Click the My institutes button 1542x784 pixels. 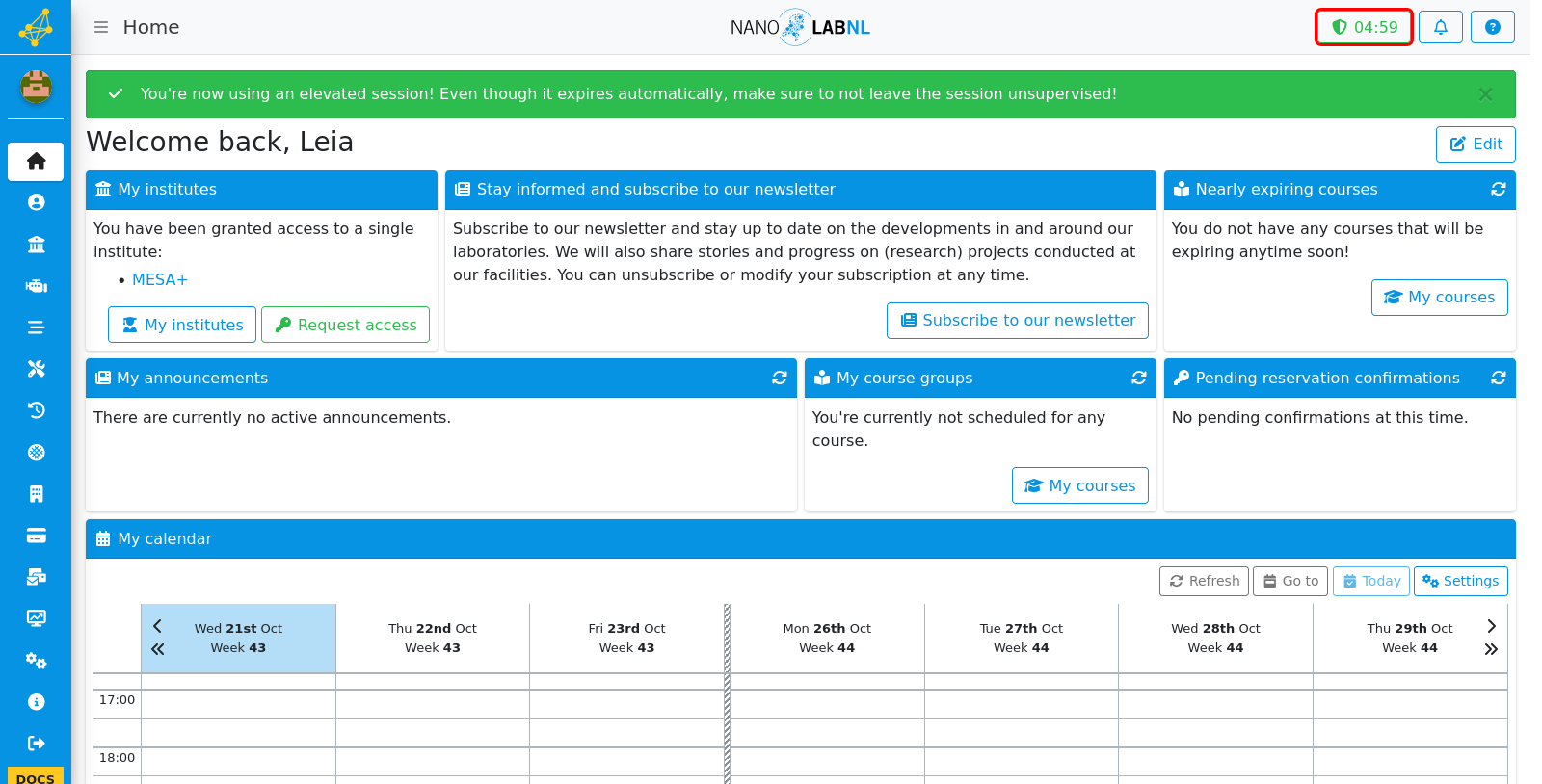coord(182,325)
